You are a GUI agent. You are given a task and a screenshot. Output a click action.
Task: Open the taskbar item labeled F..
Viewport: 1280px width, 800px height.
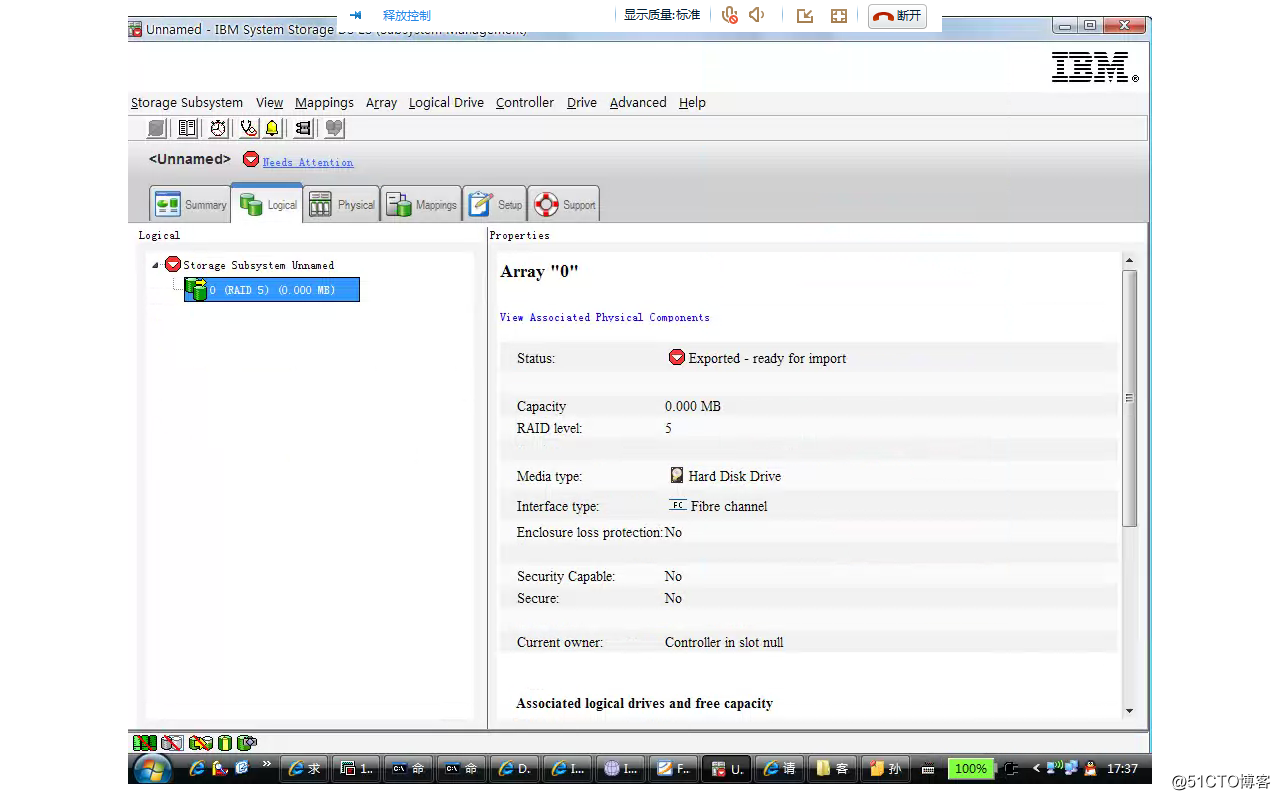(x=673, y=768)
